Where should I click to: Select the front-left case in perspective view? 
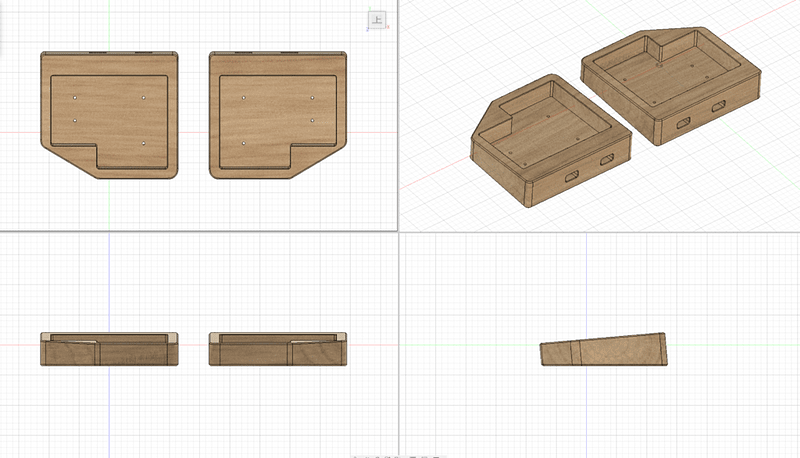tap(551, 141)
